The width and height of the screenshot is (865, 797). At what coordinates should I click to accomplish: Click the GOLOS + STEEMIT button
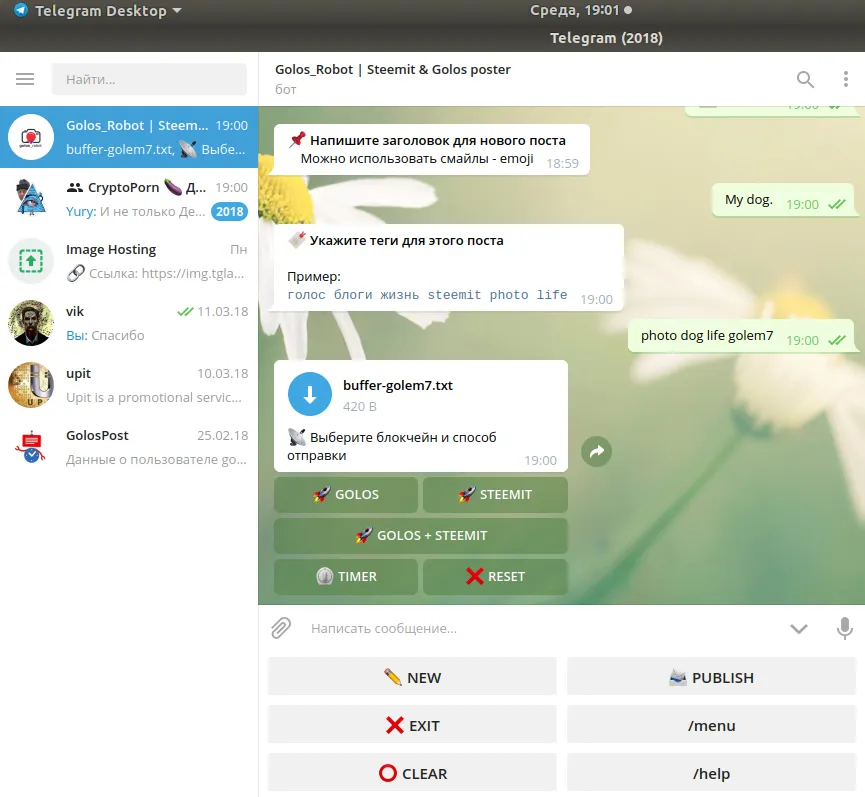point(421,536)
